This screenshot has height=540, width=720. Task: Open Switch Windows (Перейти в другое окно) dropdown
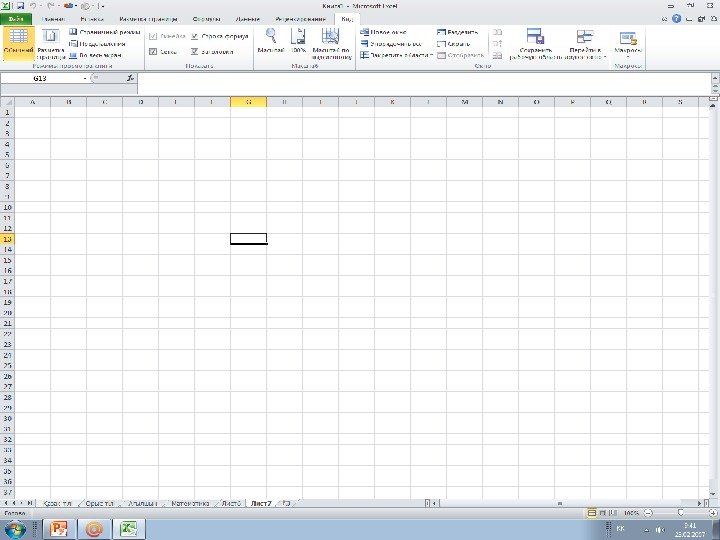[585, 44]
